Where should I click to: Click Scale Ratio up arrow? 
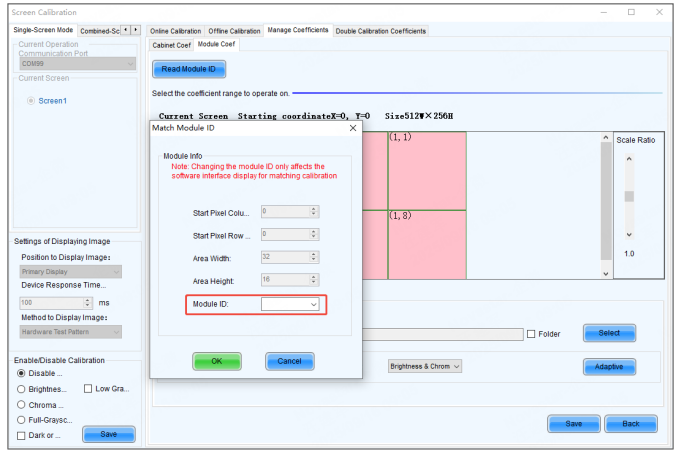point(629,159)
